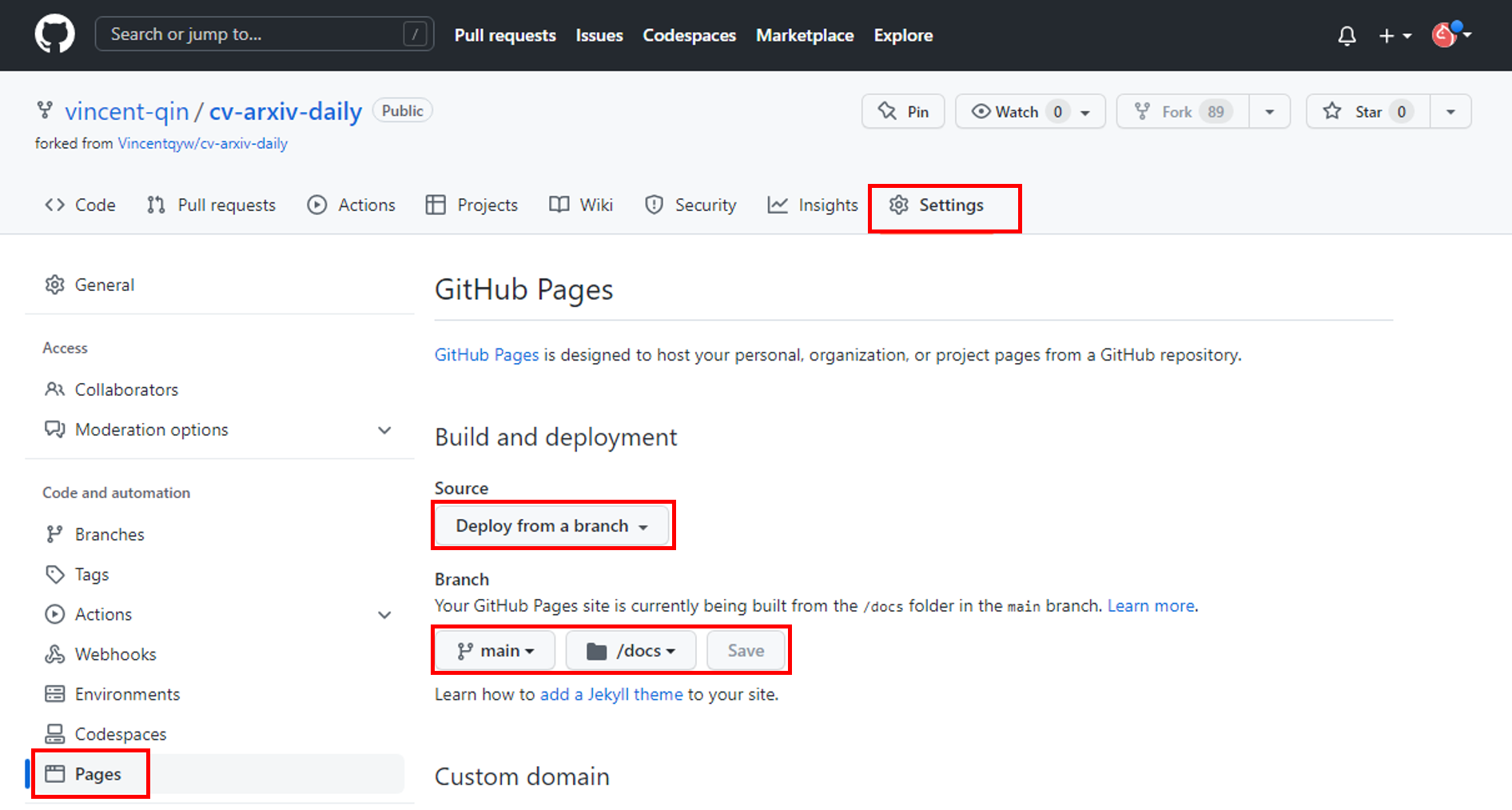Click the Settings tab gear icon
1512x810 pixels.
pyautogui.click(x=899, y=205)
